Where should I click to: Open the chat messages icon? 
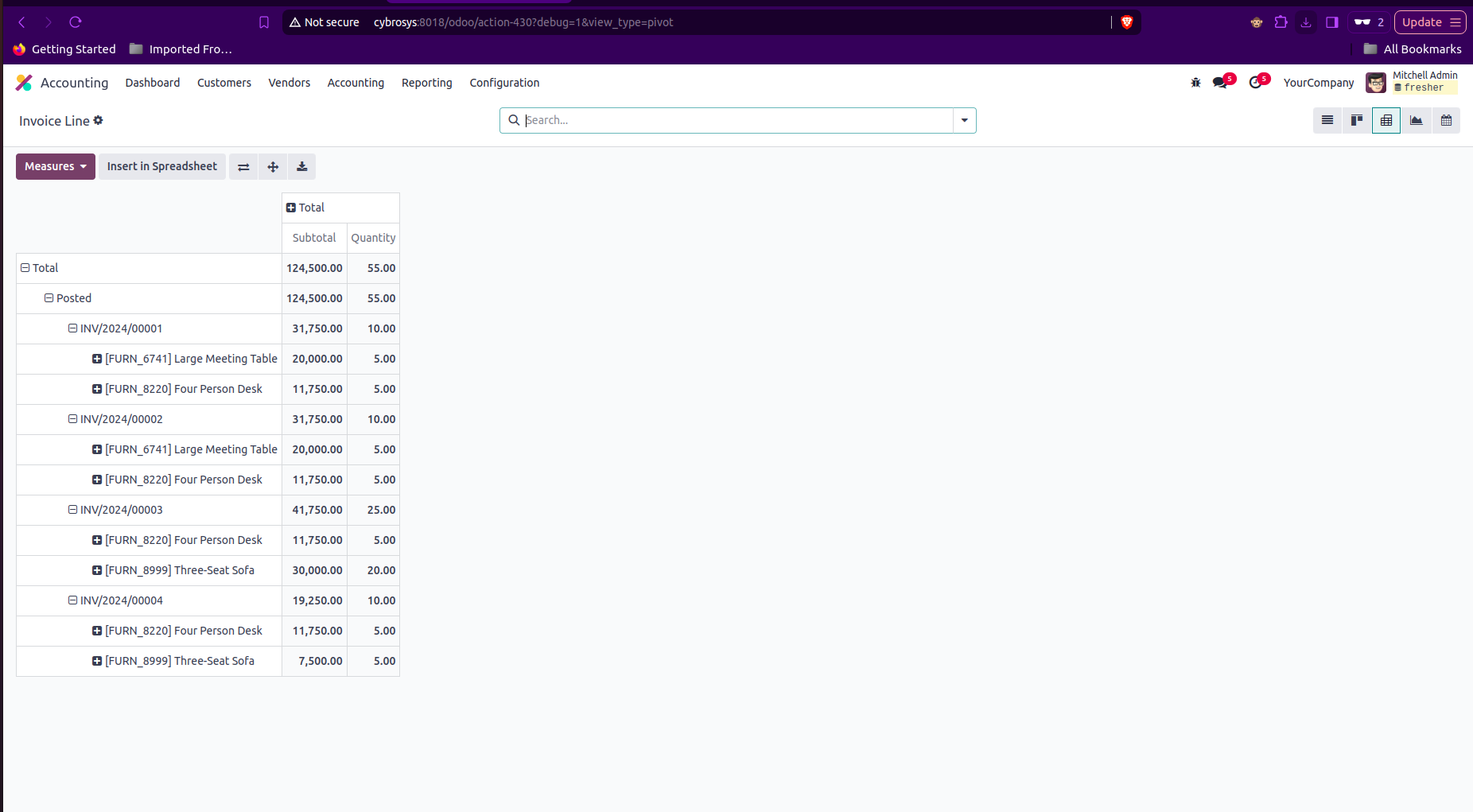(1220, 83)
